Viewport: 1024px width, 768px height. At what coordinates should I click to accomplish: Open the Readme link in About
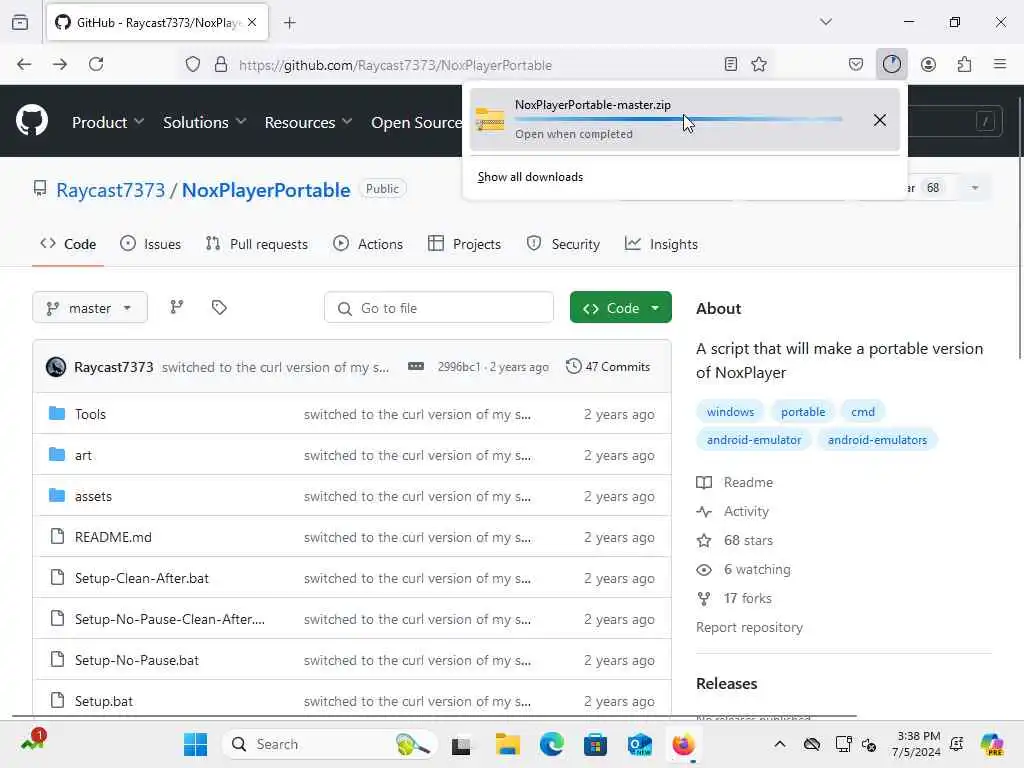[x=735, y=482]
